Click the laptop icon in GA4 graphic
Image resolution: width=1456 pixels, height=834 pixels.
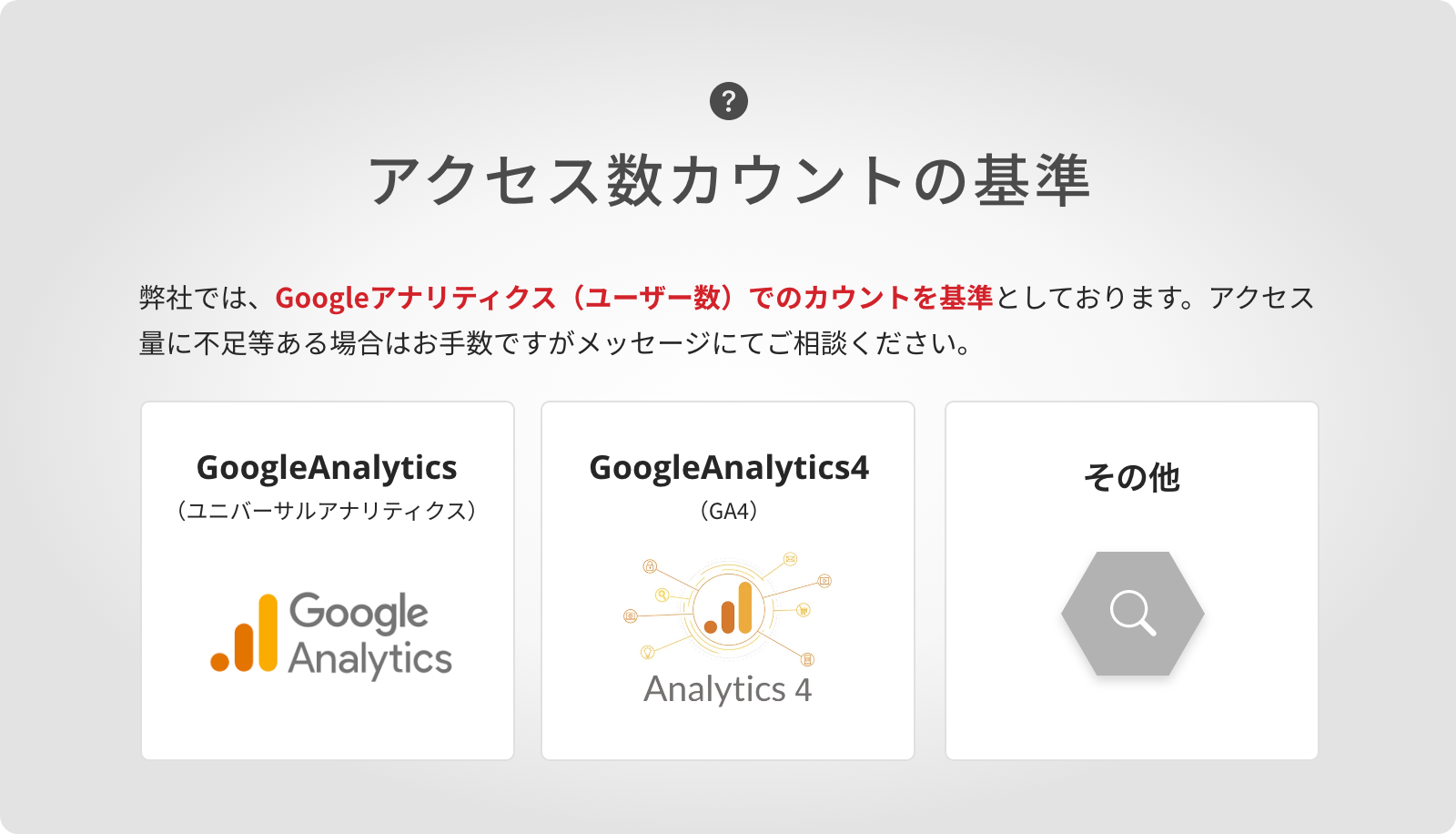(x=630, y=616)
